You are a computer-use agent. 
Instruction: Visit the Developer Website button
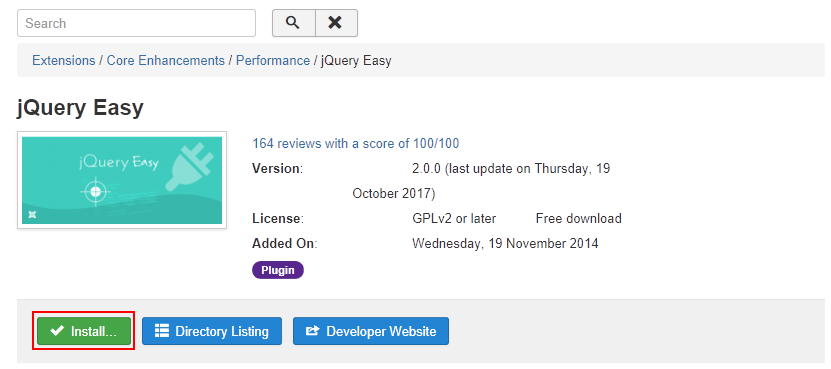click(x=371, y=331)
